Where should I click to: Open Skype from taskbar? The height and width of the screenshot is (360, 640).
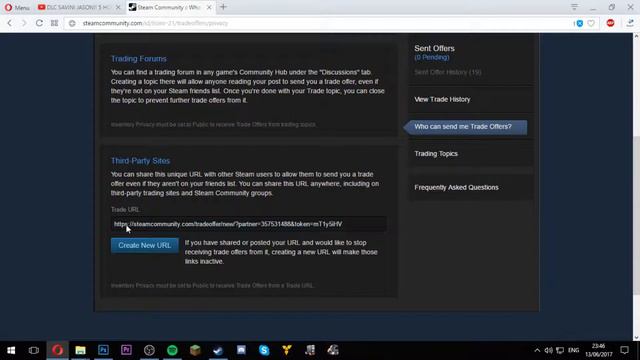[264, 350]
